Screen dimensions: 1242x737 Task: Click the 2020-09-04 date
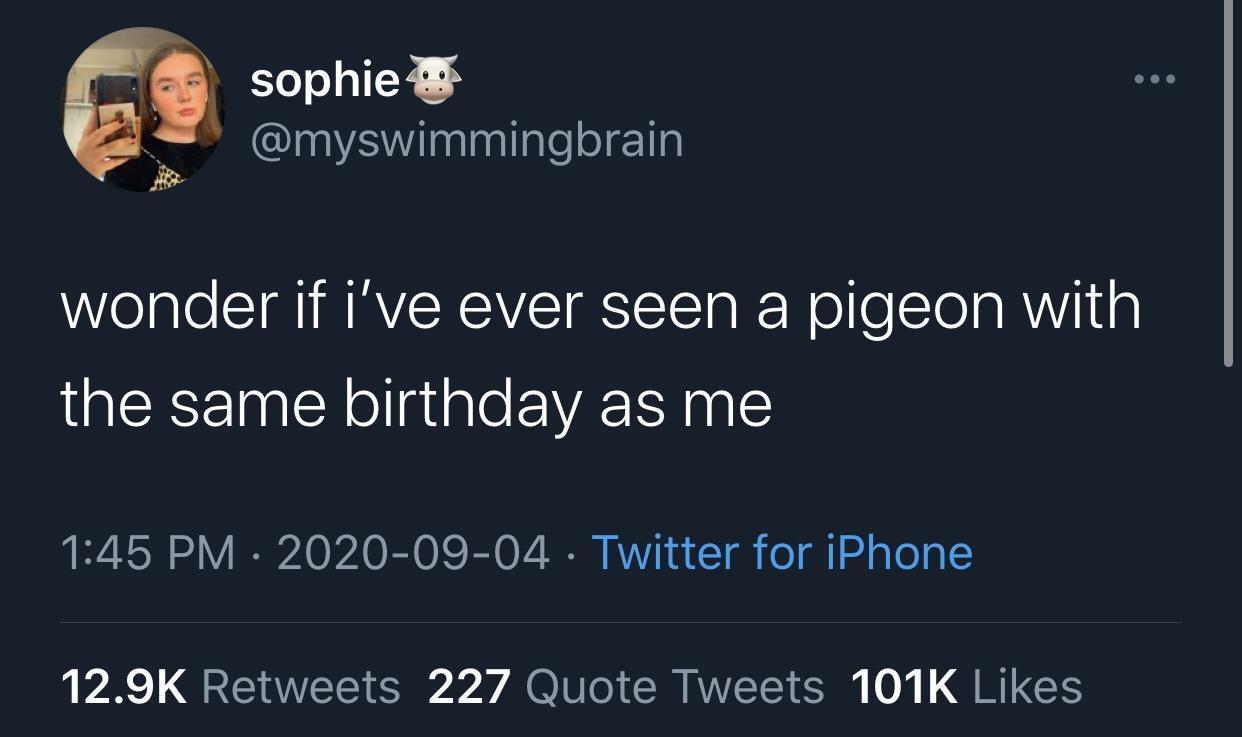(x=412, y=552)
